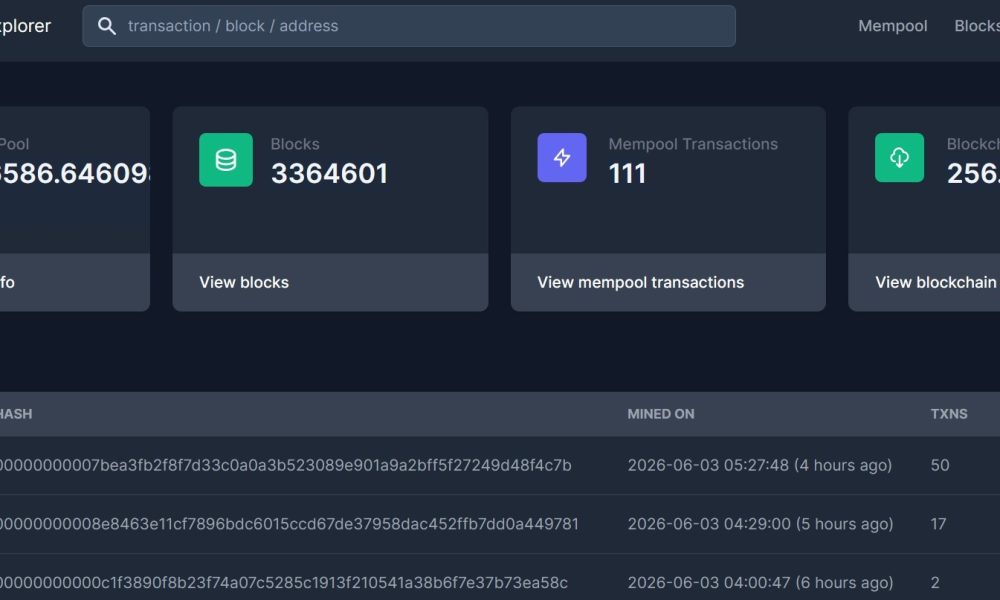Image resolution: width=1000 pixels, height=600 pixels.
Task: Open the View mempool transactions link
Action: 640,282
